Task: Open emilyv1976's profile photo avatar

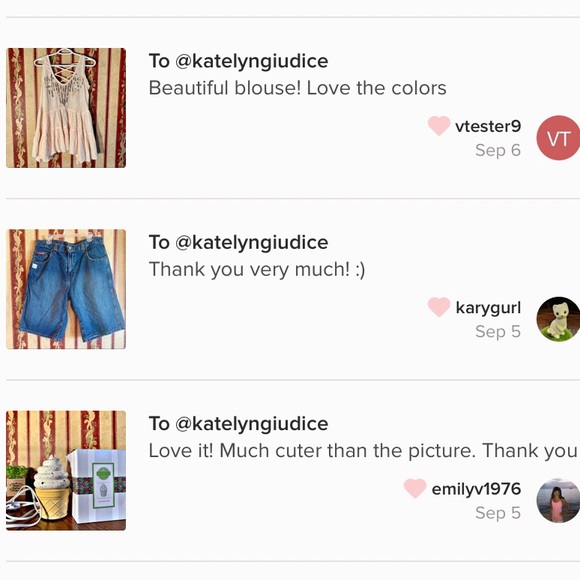Action: (x=558, y=500)
